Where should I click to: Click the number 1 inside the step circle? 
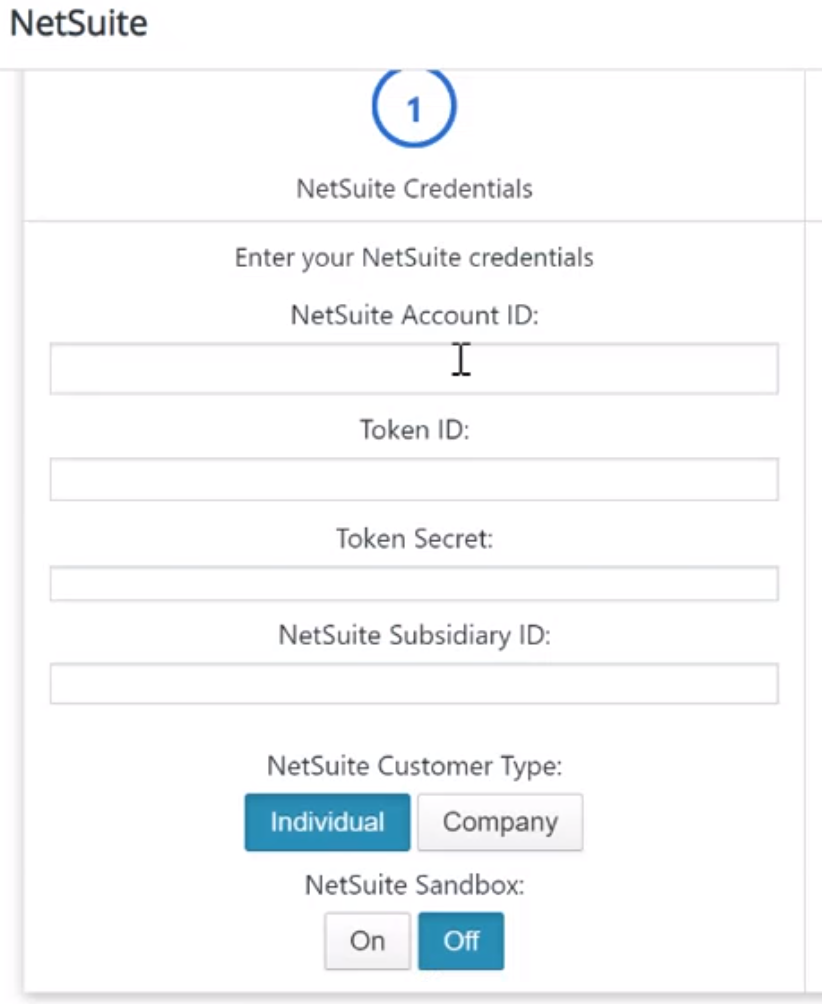click(x=414, y=108)
